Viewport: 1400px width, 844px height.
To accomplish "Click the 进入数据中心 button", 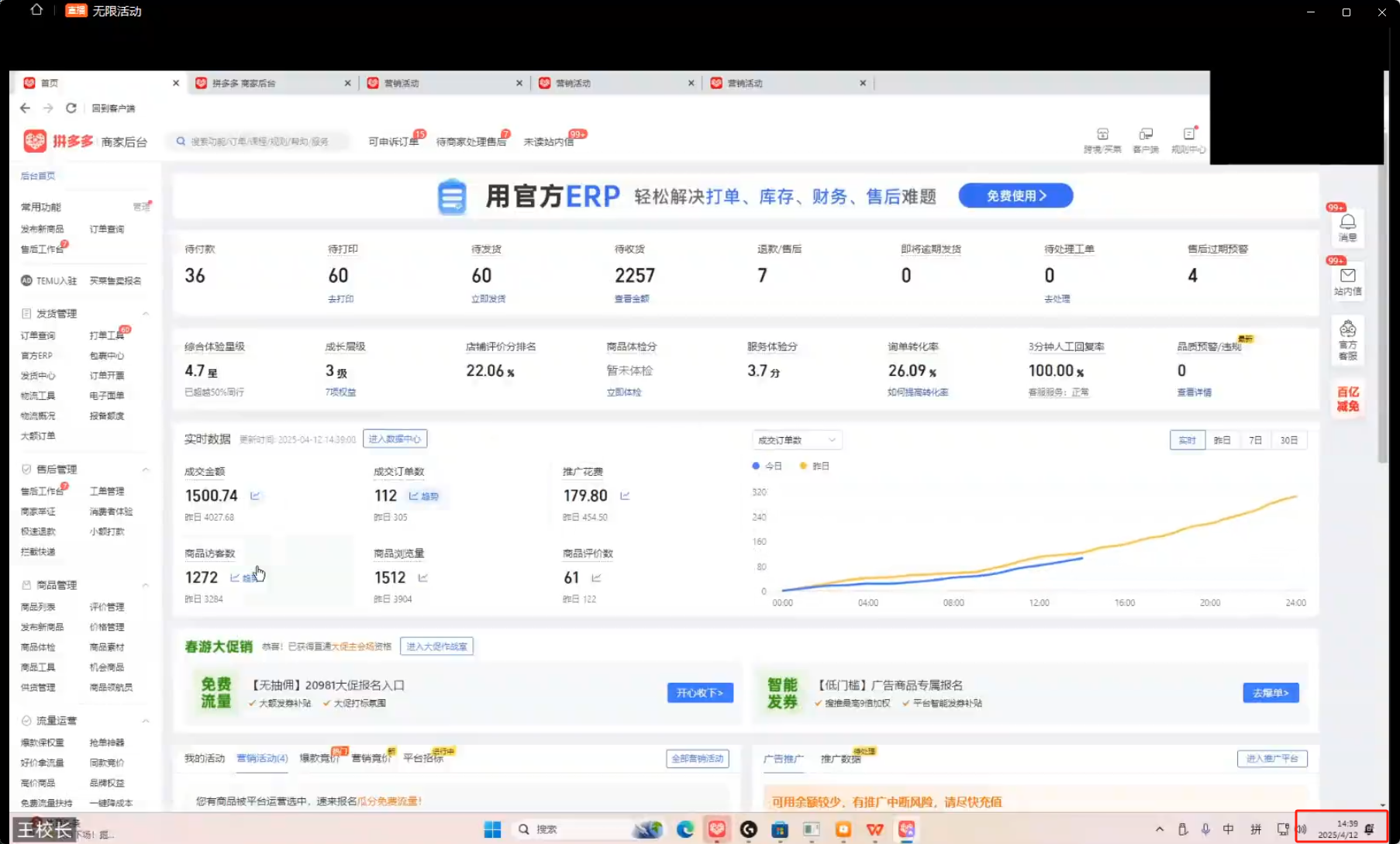I will pos(395,439).
